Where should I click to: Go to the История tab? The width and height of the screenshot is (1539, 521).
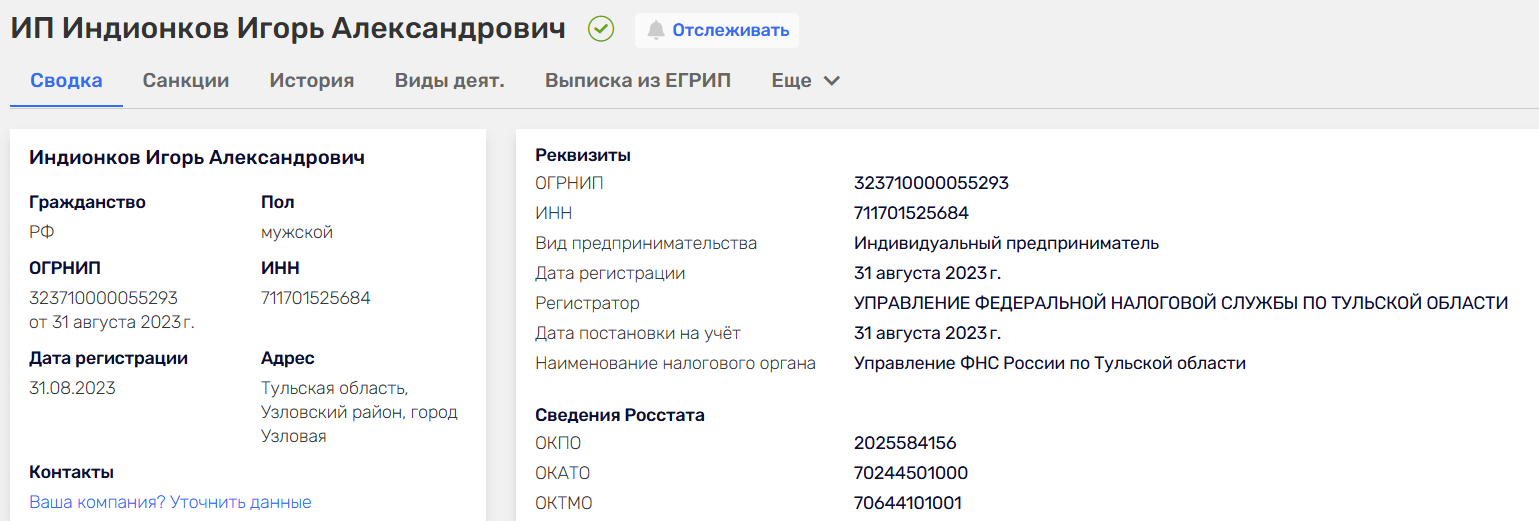(x=312, y=81)
